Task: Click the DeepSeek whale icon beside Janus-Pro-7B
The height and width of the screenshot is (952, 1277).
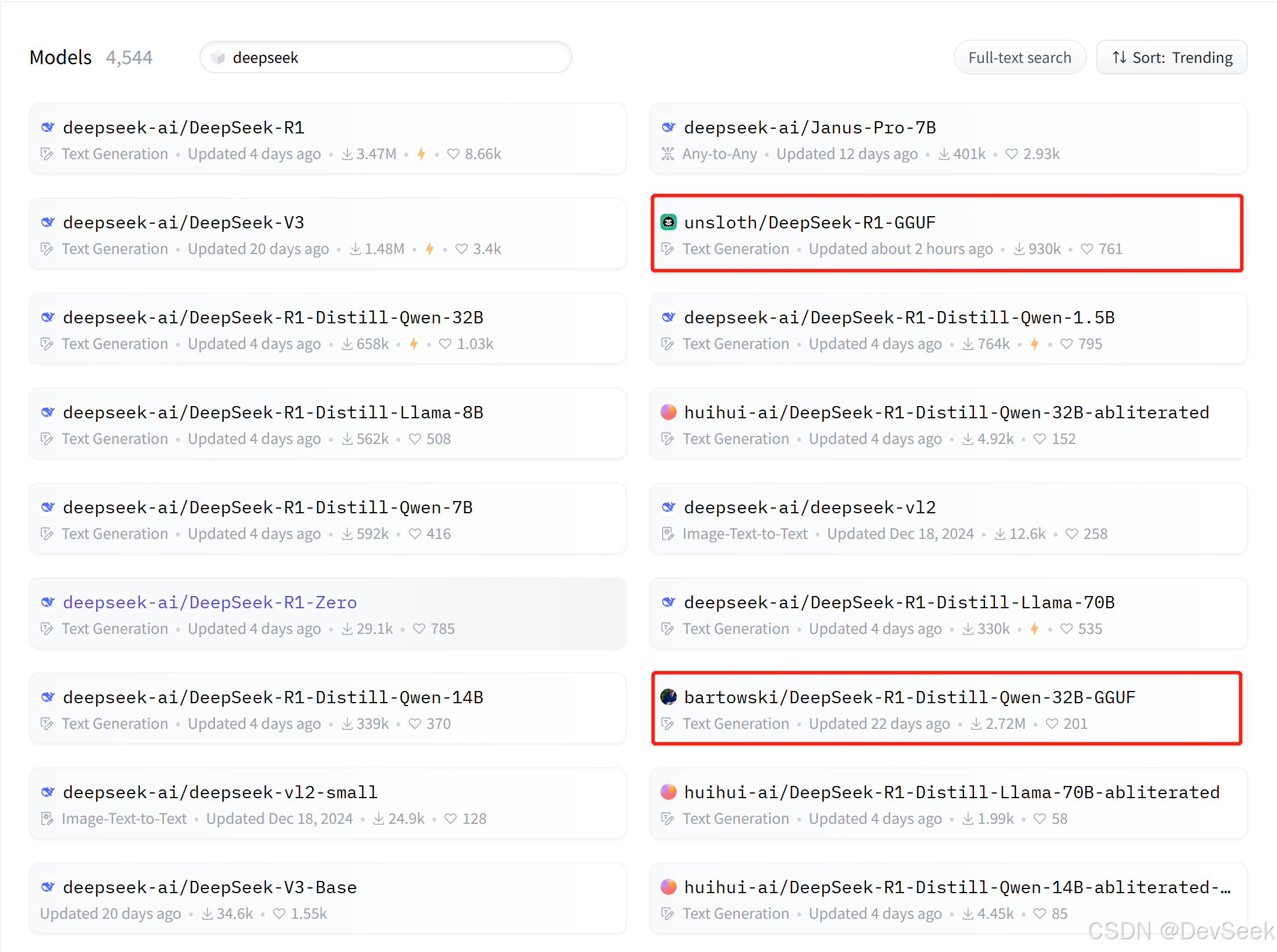Action: click(x=668, y=127)
